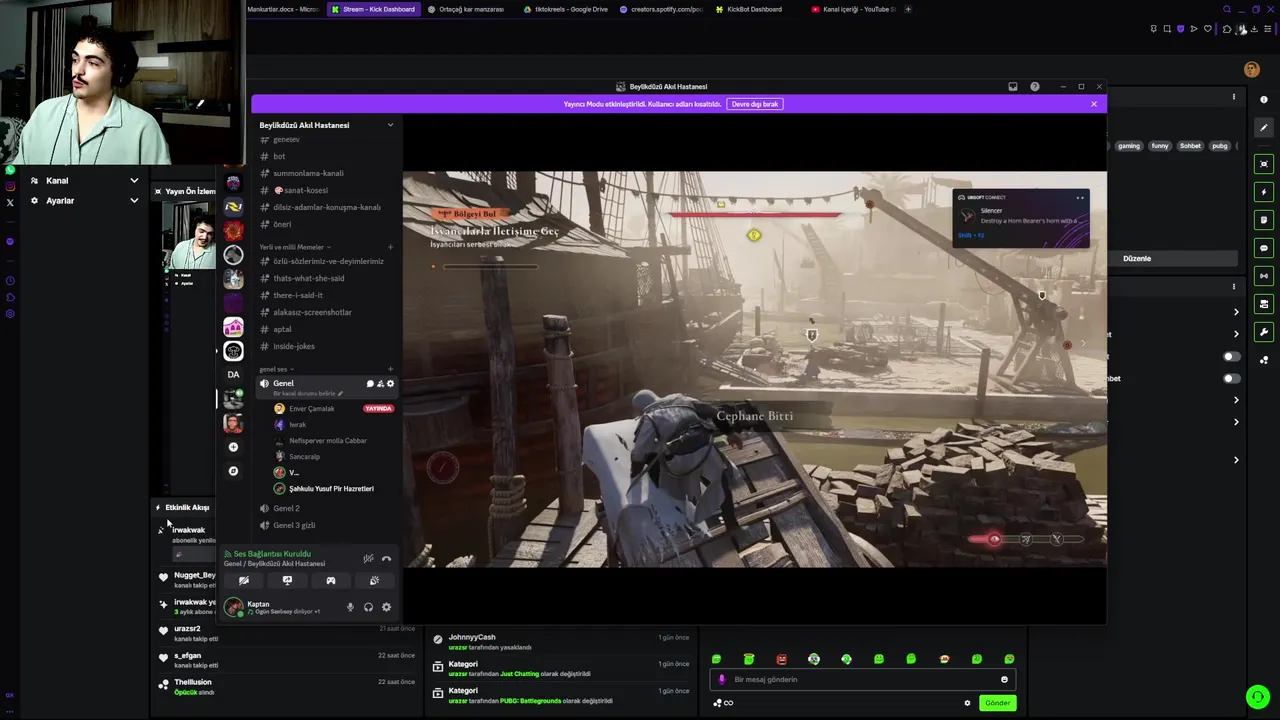Open the DA server icon
Viewport: 1280px width, 720px height.
point(233,375)
